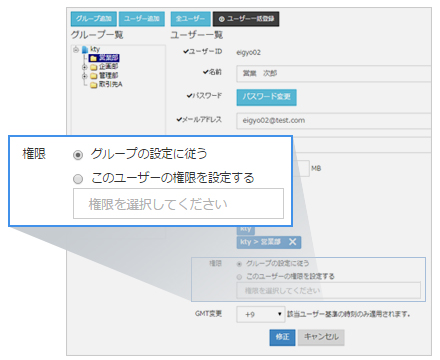Viewport: 440px width, 360px height.
Task: Expand the 企画部 tree node
Action: 85,67
